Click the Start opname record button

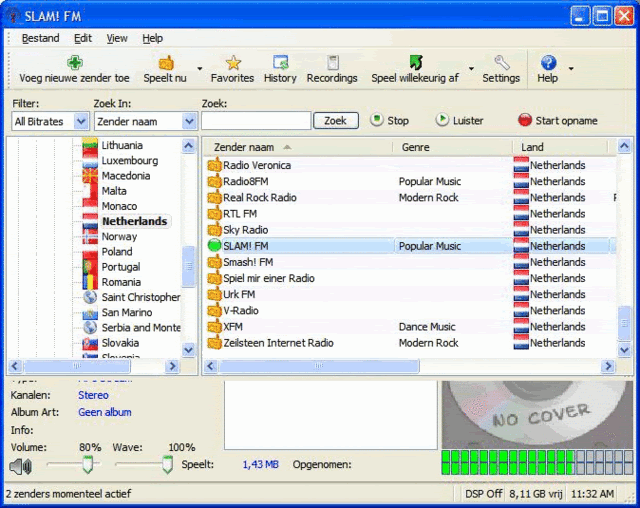(558, 120)
